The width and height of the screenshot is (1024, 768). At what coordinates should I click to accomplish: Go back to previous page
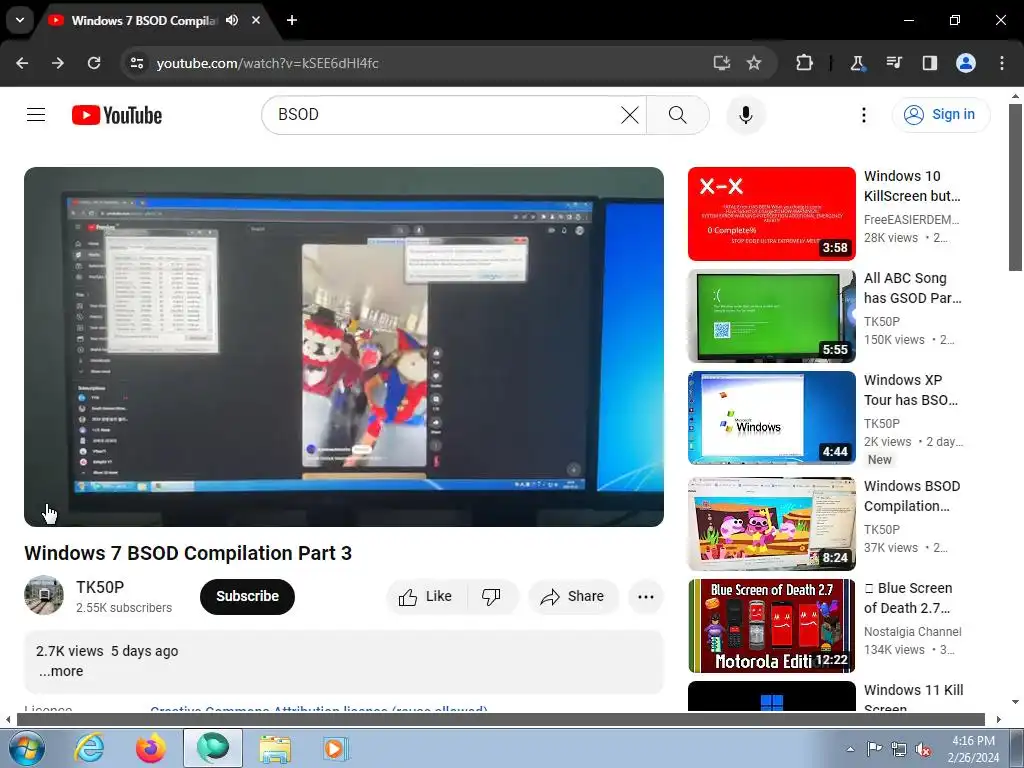click(22, 63)
